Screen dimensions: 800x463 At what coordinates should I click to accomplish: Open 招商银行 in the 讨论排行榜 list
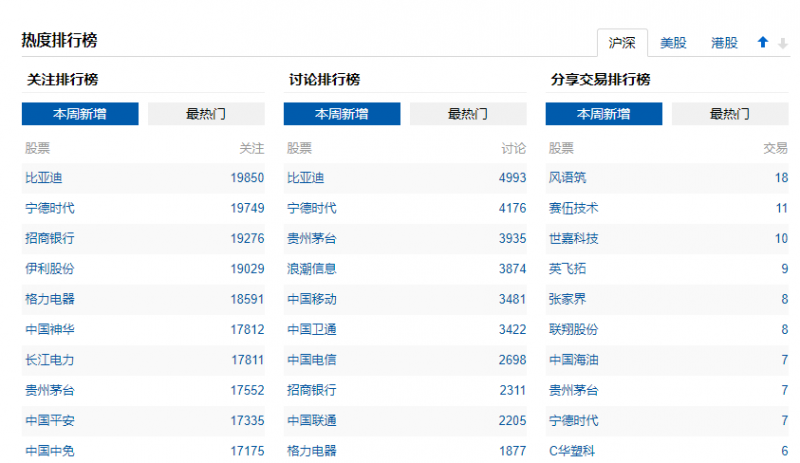[312, 391]
